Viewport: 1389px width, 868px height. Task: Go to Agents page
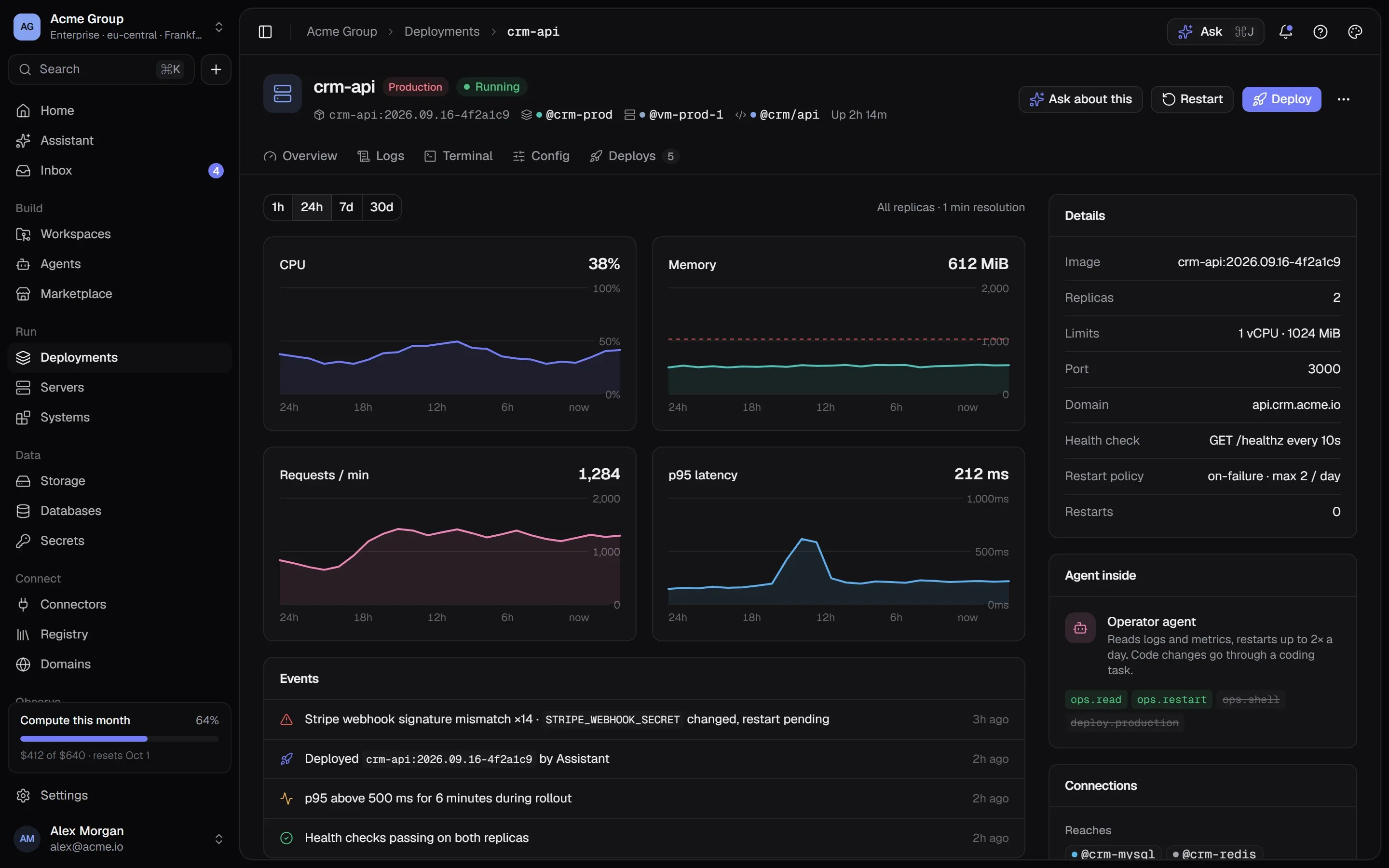pyautogui.click(x=120, y=264)
